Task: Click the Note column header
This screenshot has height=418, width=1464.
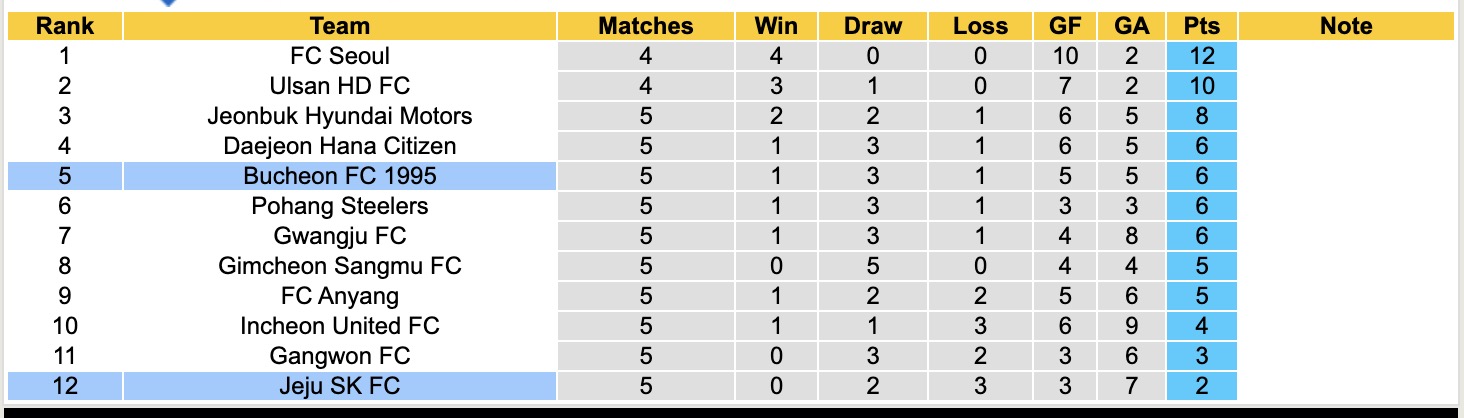Action: click(1346, 26)
